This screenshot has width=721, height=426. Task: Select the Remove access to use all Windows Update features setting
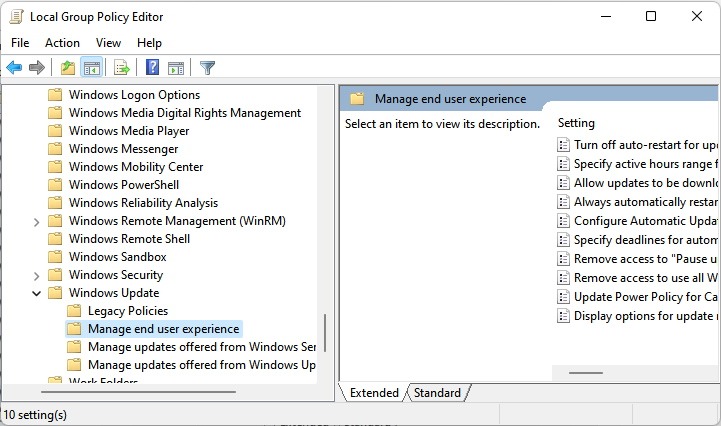coord(645,278)
